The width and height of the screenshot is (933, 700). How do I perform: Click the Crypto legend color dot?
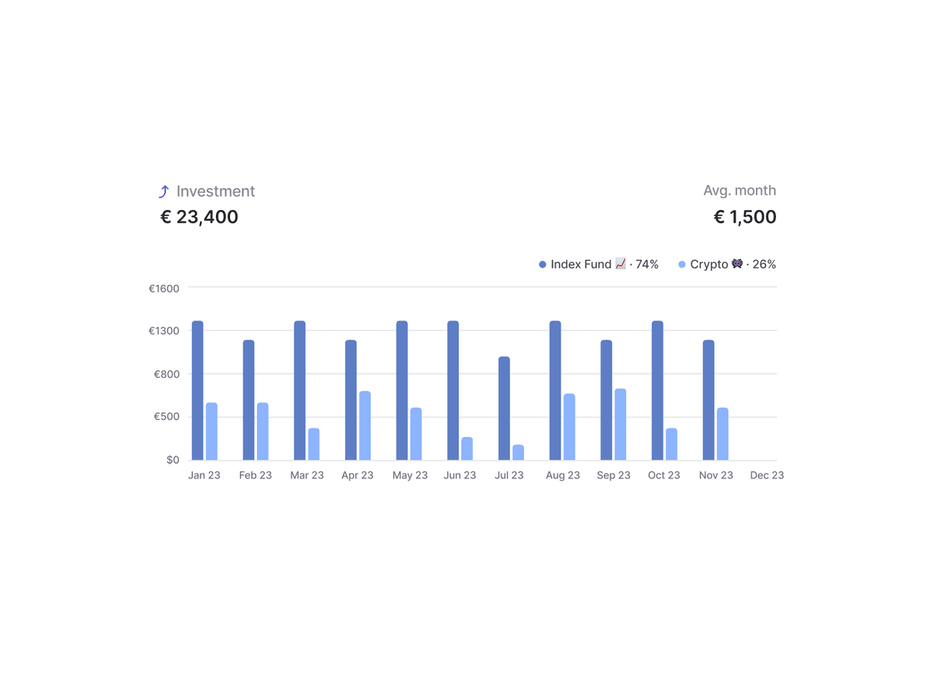coord(682,265)
